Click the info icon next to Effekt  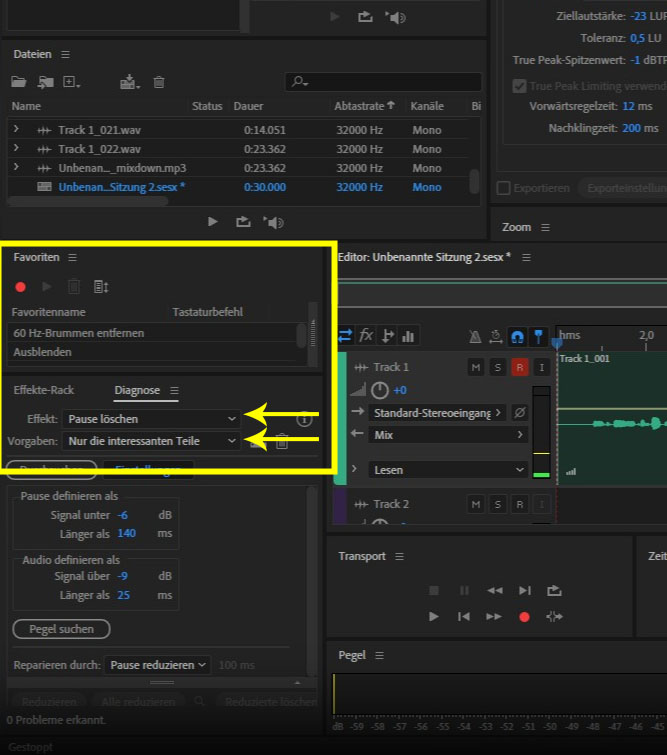pos(305,420)
